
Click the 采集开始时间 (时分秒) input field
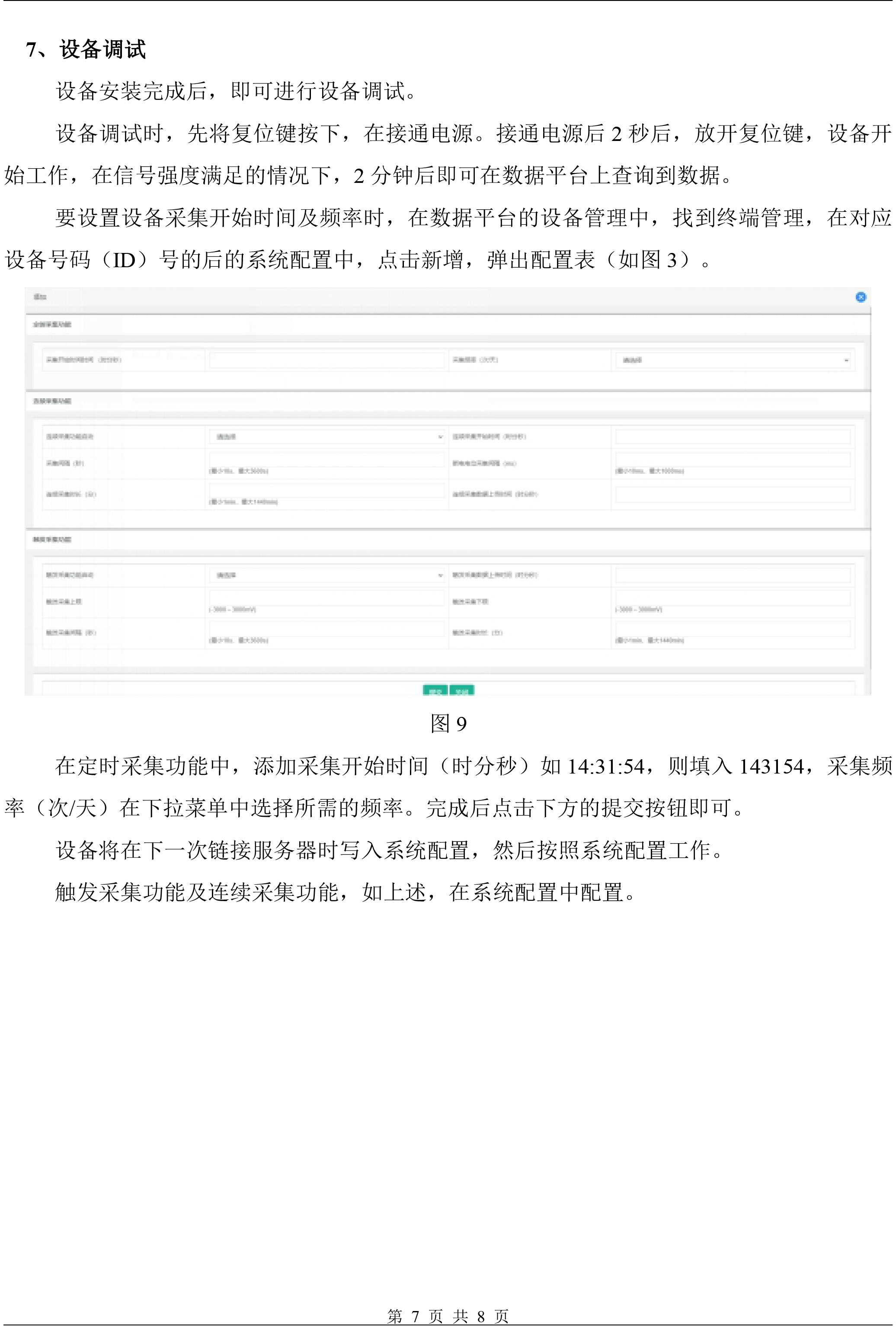click(x=326, y=360)
